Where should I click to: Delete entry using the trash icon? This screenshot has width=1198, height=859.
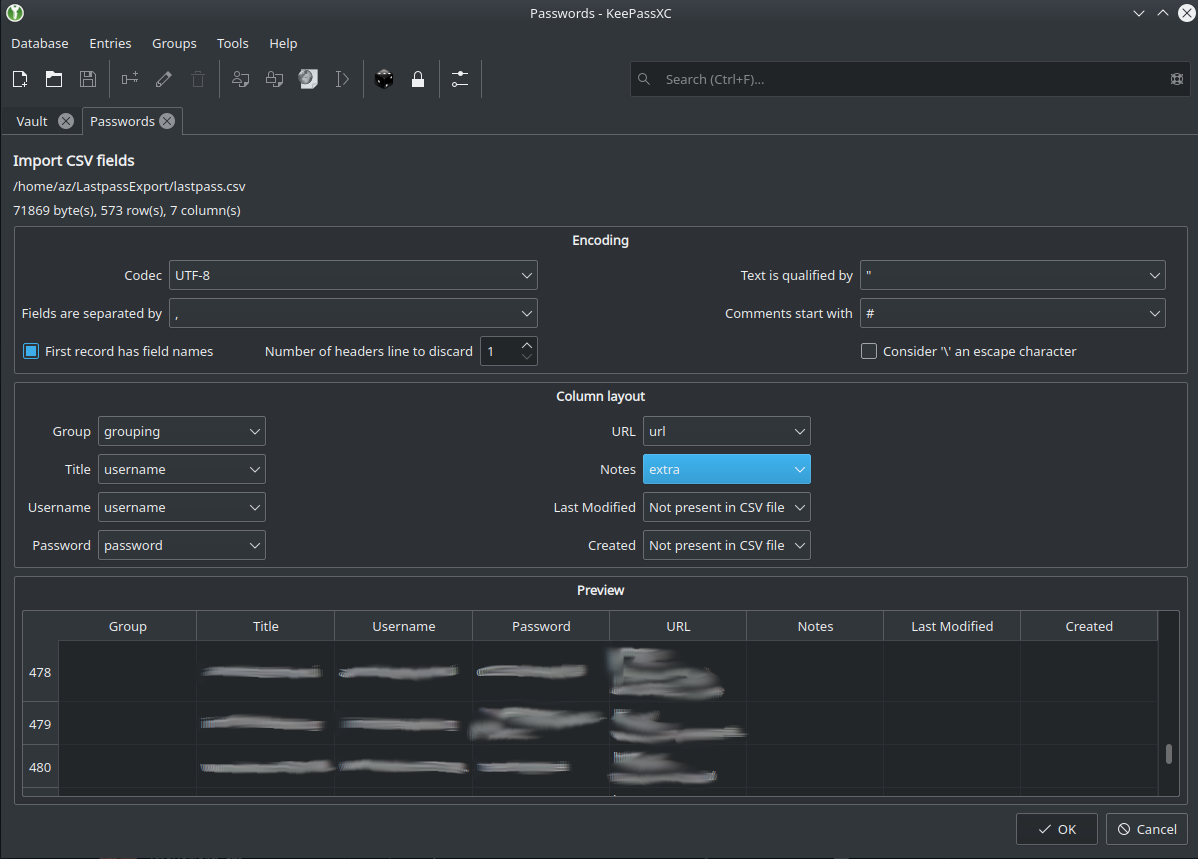(198, 79)
